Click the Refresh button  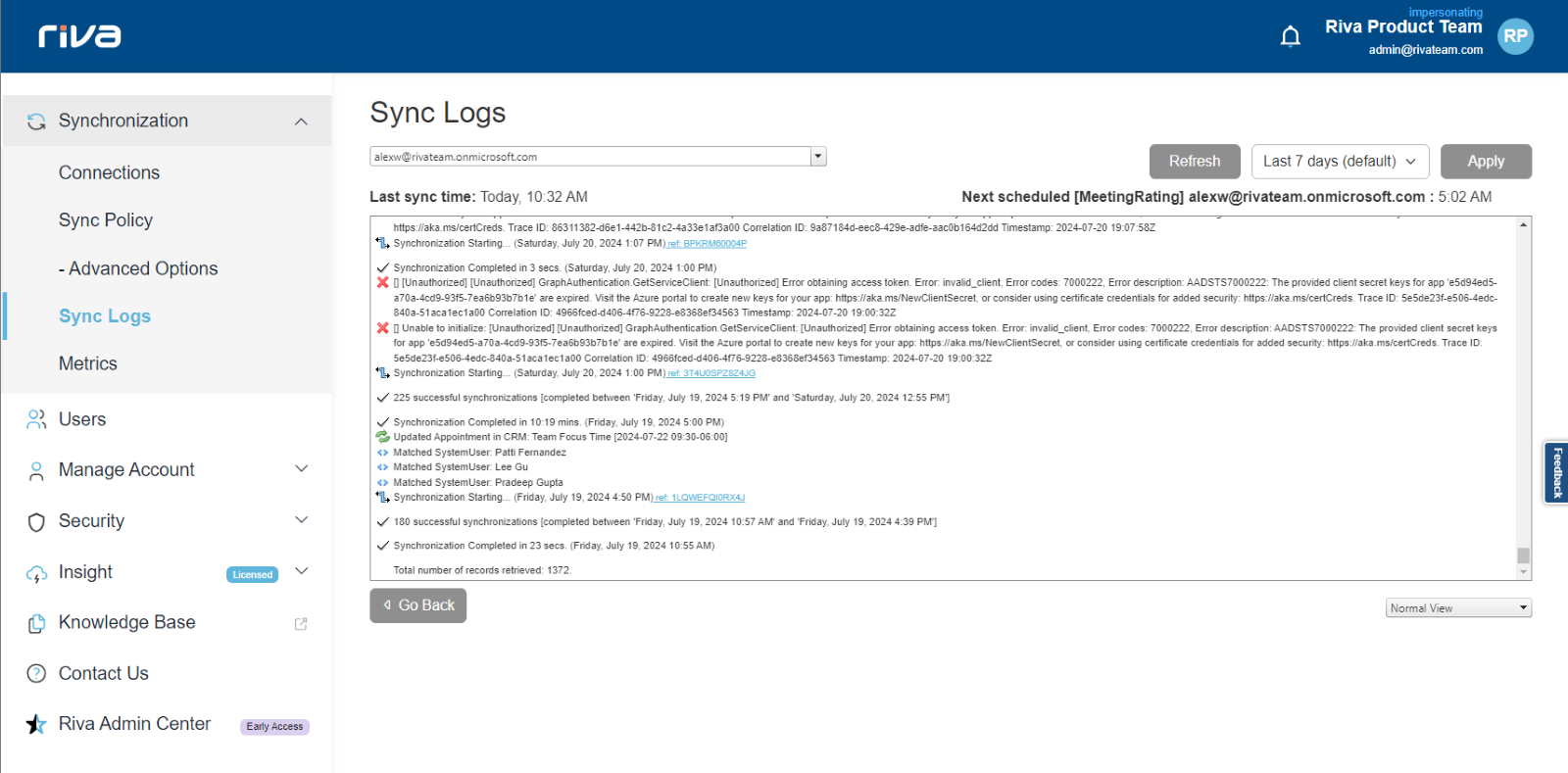coord(1195,162)
